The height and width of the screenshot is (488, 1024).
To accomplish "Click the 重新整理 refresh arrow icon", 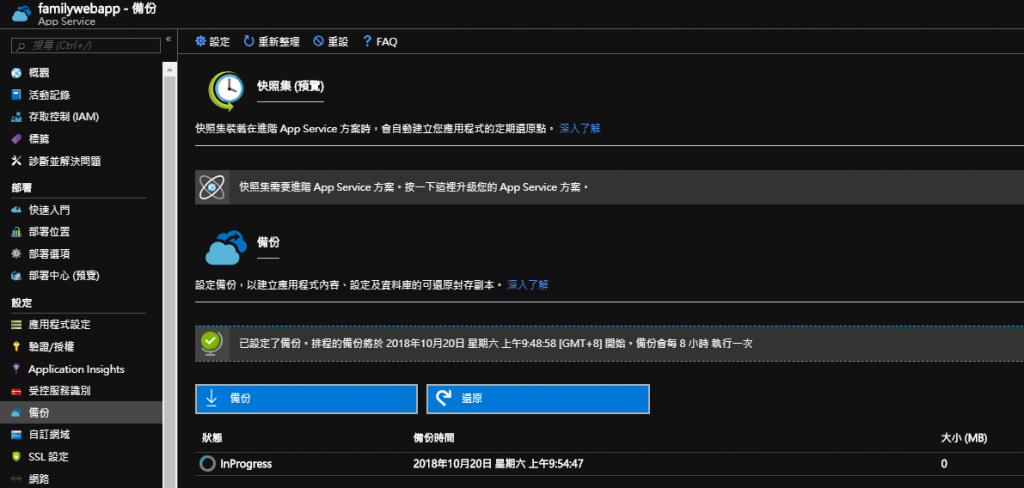I will click(249, 41).
